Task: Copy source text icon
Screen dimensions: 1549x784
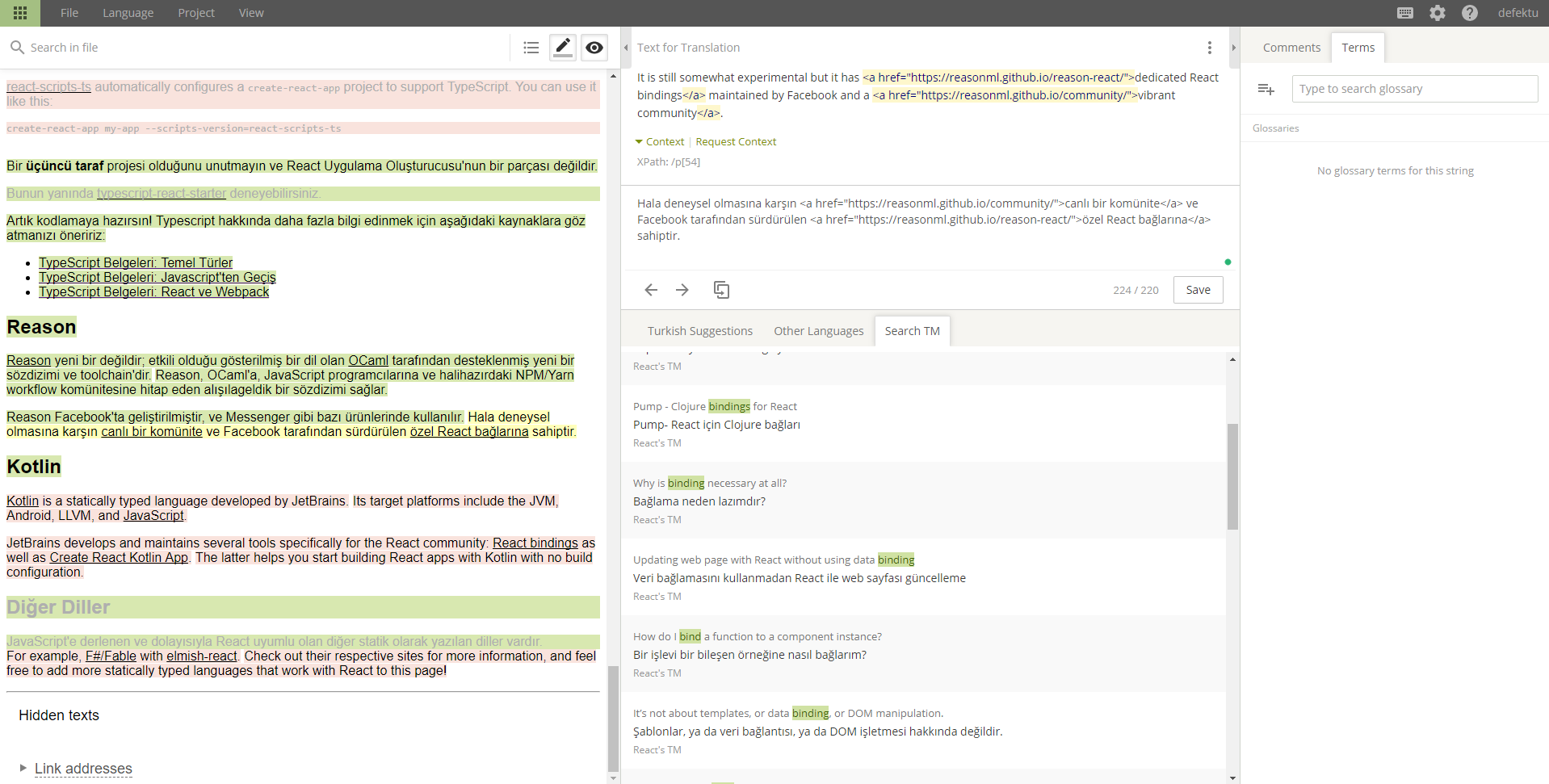Action: pyautogui.click(x=721, y=290)
